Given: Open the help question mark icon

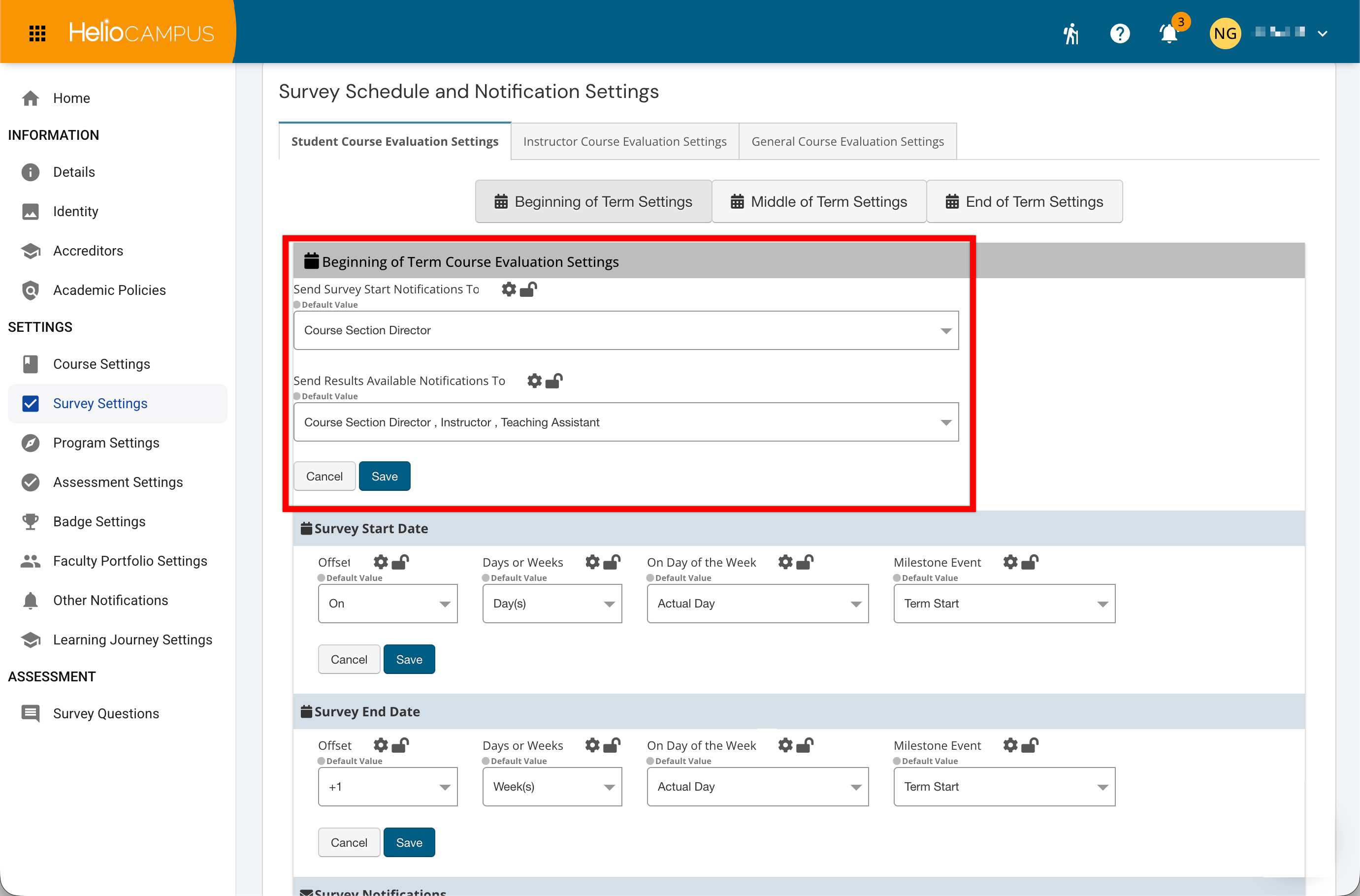Looking at the screenshot, I should click(x=1119, y=33).
